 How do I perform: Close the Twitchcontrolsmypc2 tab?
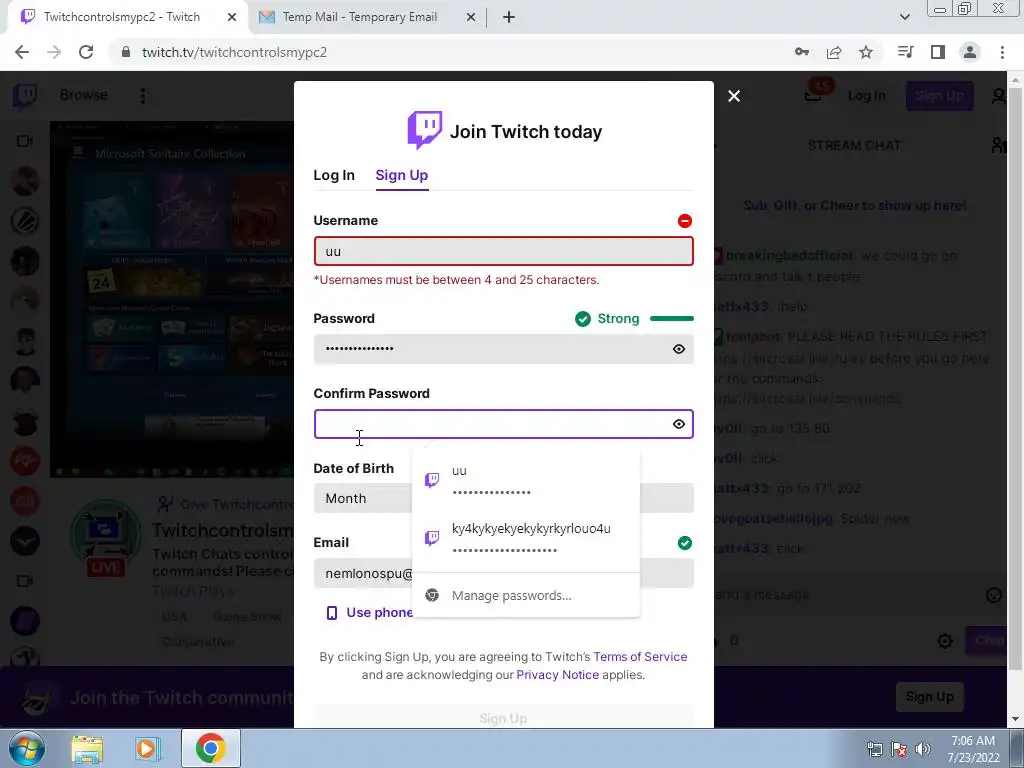232,17
